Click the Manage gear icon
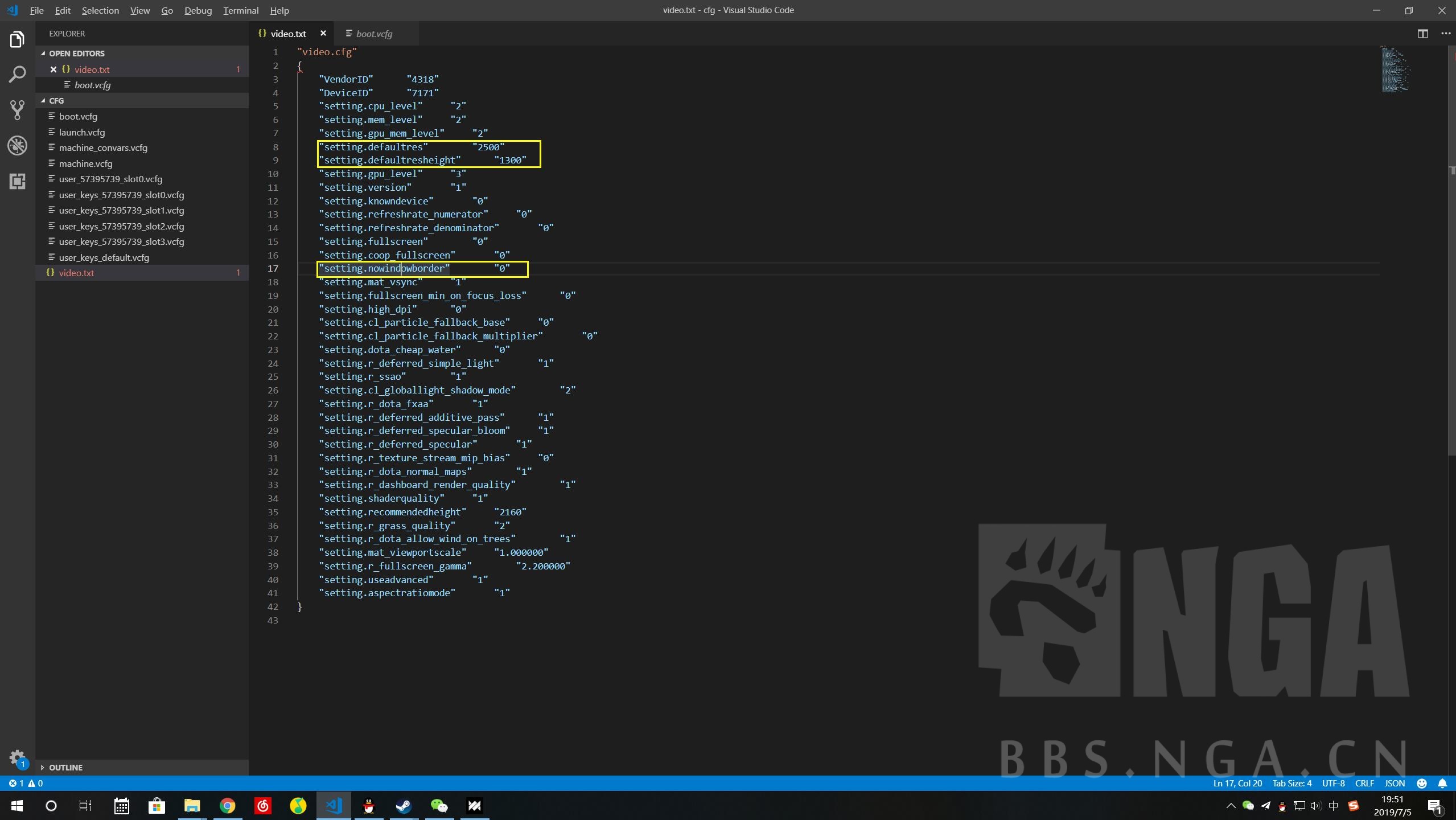The image size is (1456, 820). click(17, 757)
